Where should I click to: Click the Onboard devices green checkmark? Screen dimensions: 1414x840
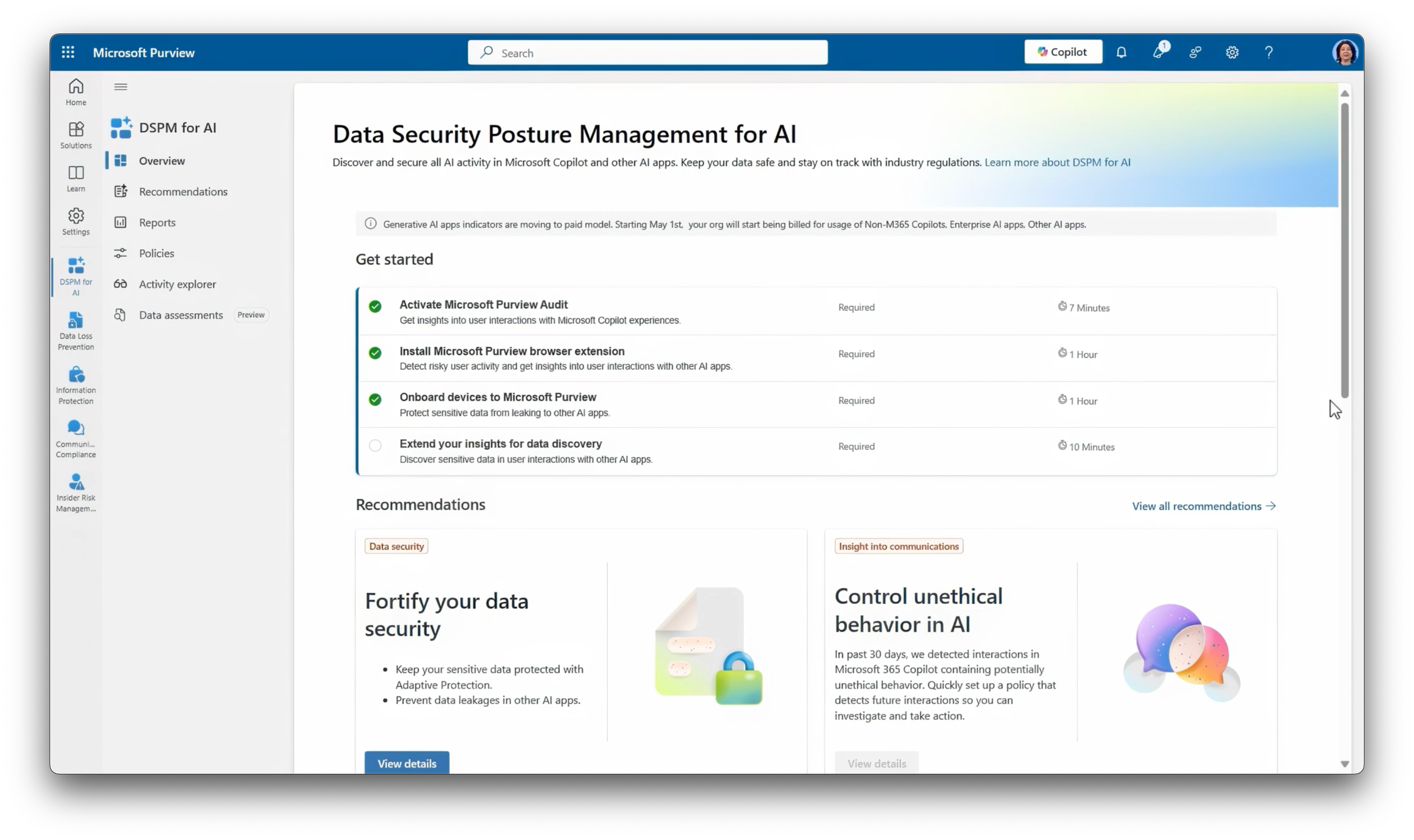pyautogui.click(x=375, y=399)
